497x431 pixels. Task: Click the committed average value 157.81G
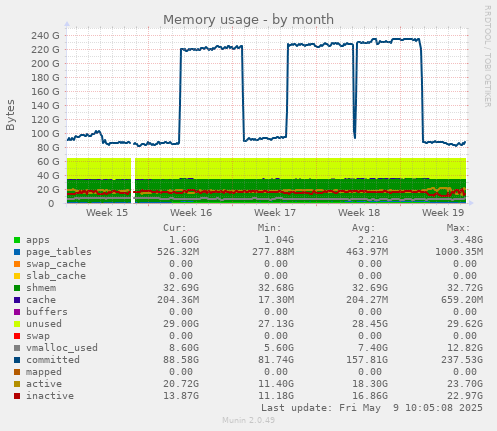(x=367, y=360)
